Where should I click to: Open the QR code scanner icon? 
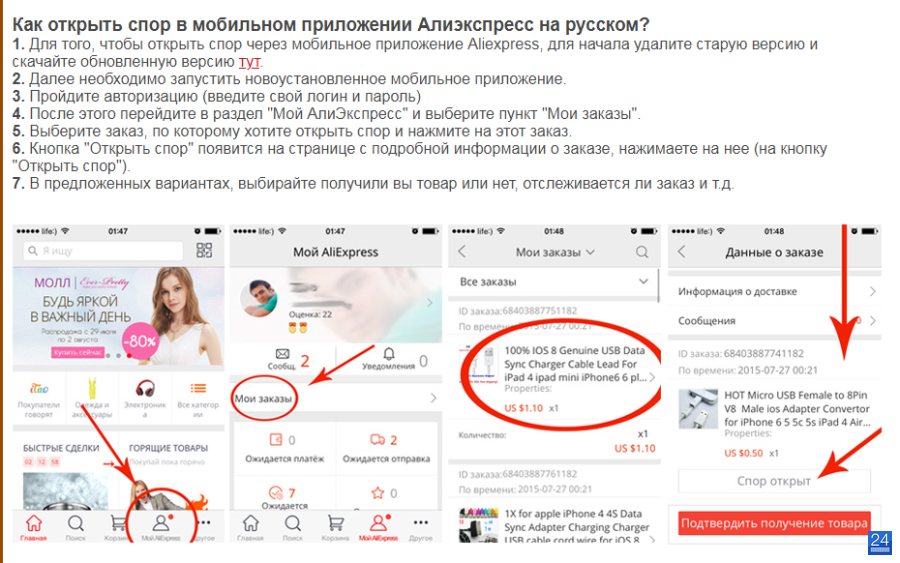click(x=204, y=250)
